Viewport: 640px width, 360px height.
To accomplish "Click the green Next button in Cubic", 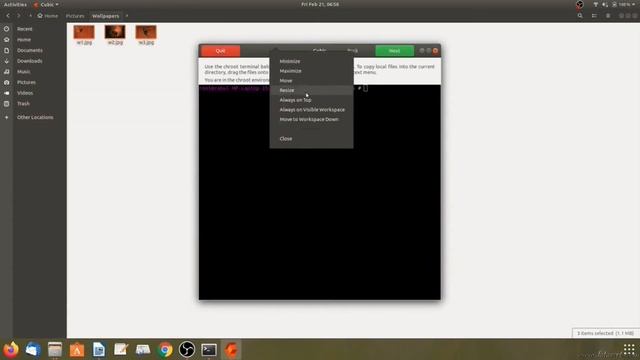I will click(x=394, y=51).
